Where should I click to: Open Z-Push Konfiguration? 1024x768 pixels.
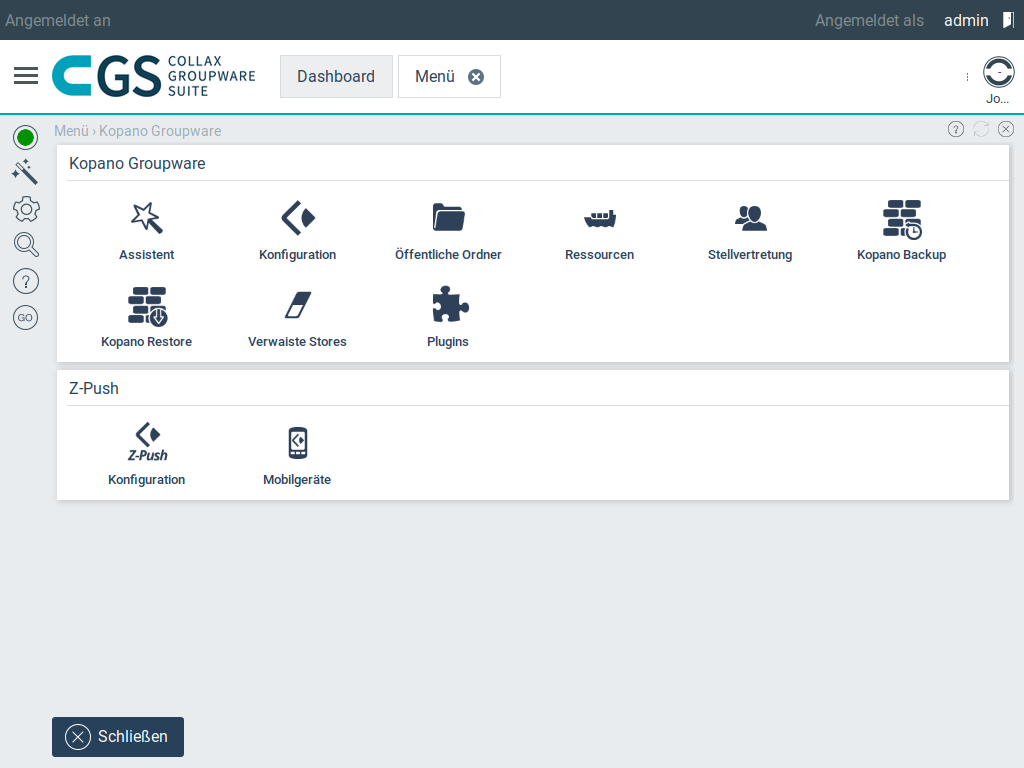146,455
